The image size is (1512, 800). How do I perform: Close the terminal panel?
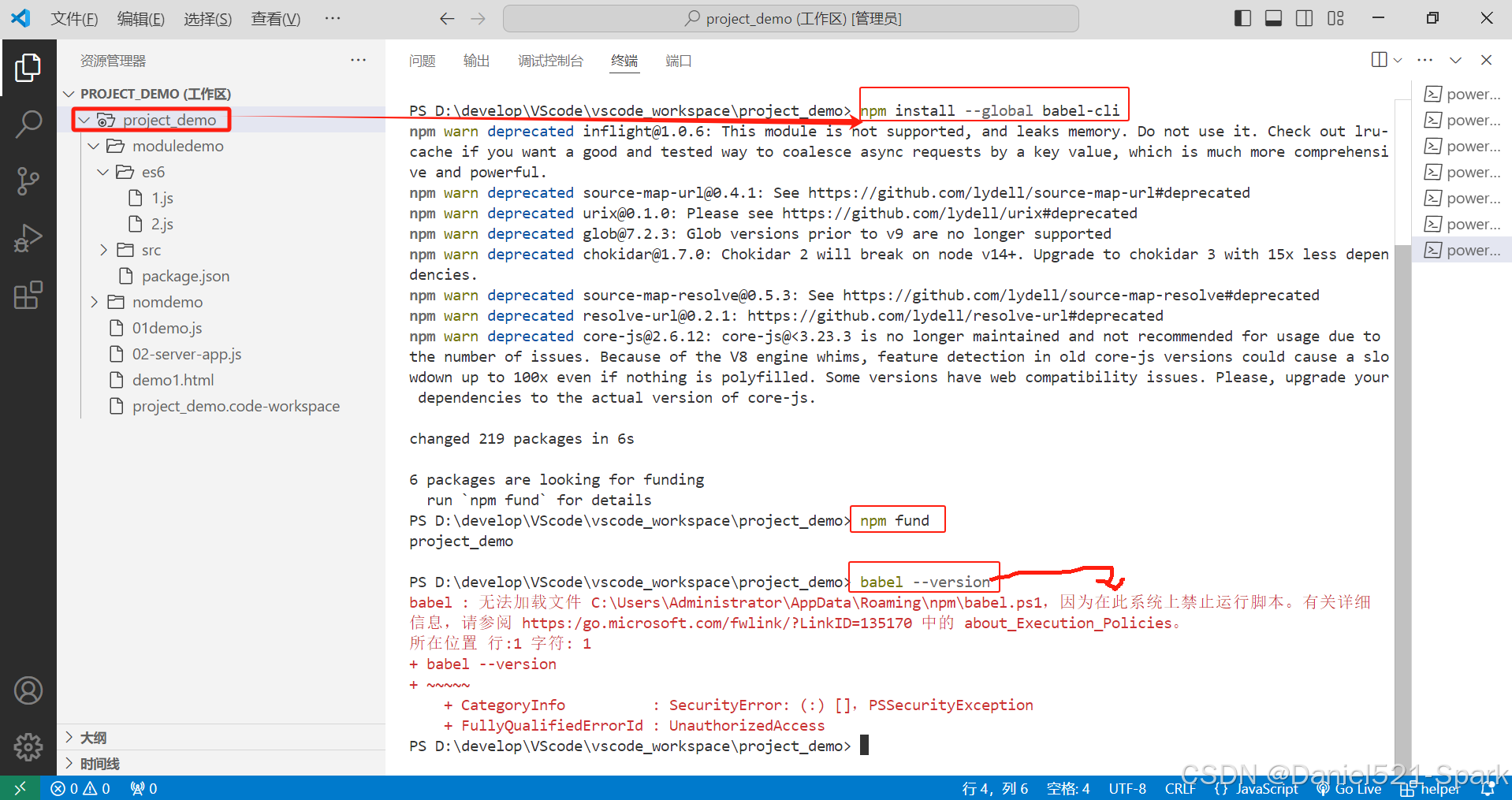[x=1487, y=60]
